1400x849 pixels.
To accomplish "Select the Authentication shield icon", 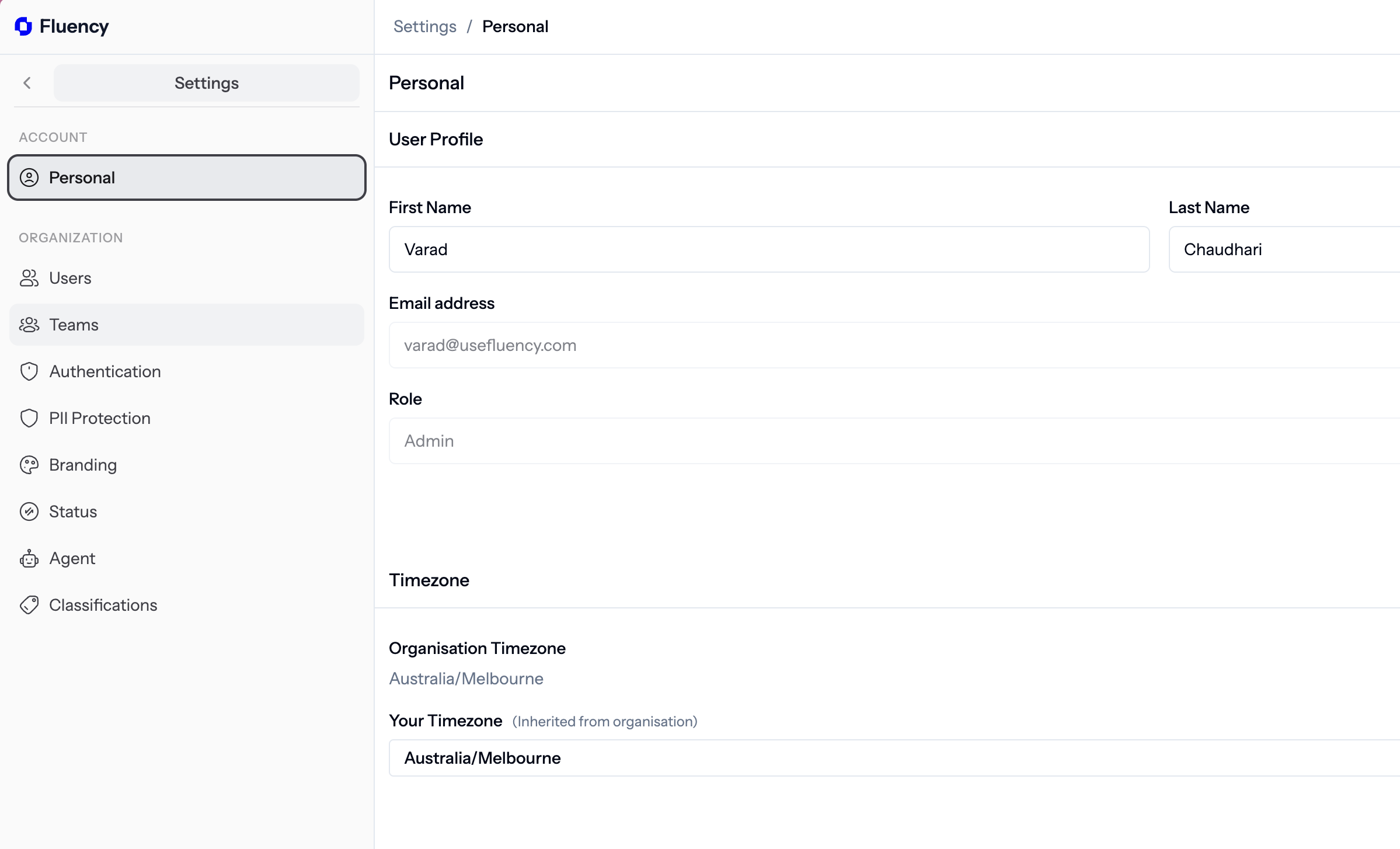I will pyautogui.click(x=29, y=371).
